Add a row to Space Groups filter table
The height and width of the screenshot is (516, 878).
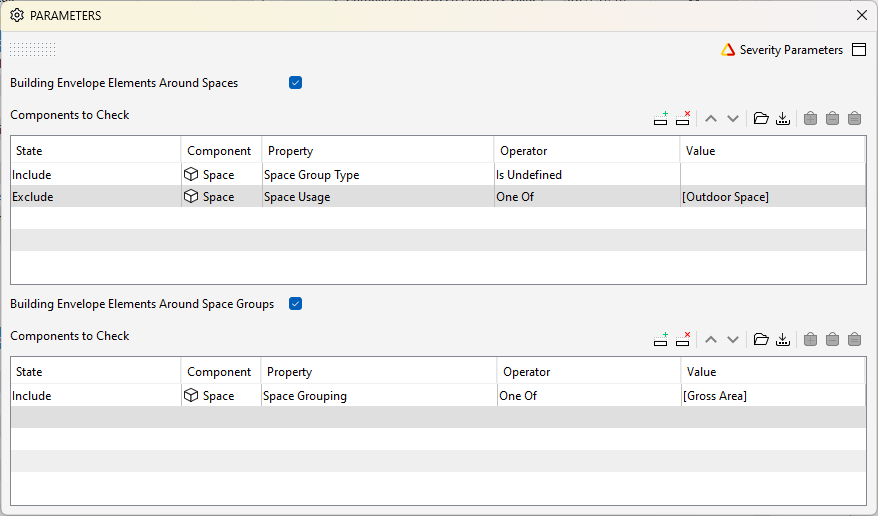[661, 340]
